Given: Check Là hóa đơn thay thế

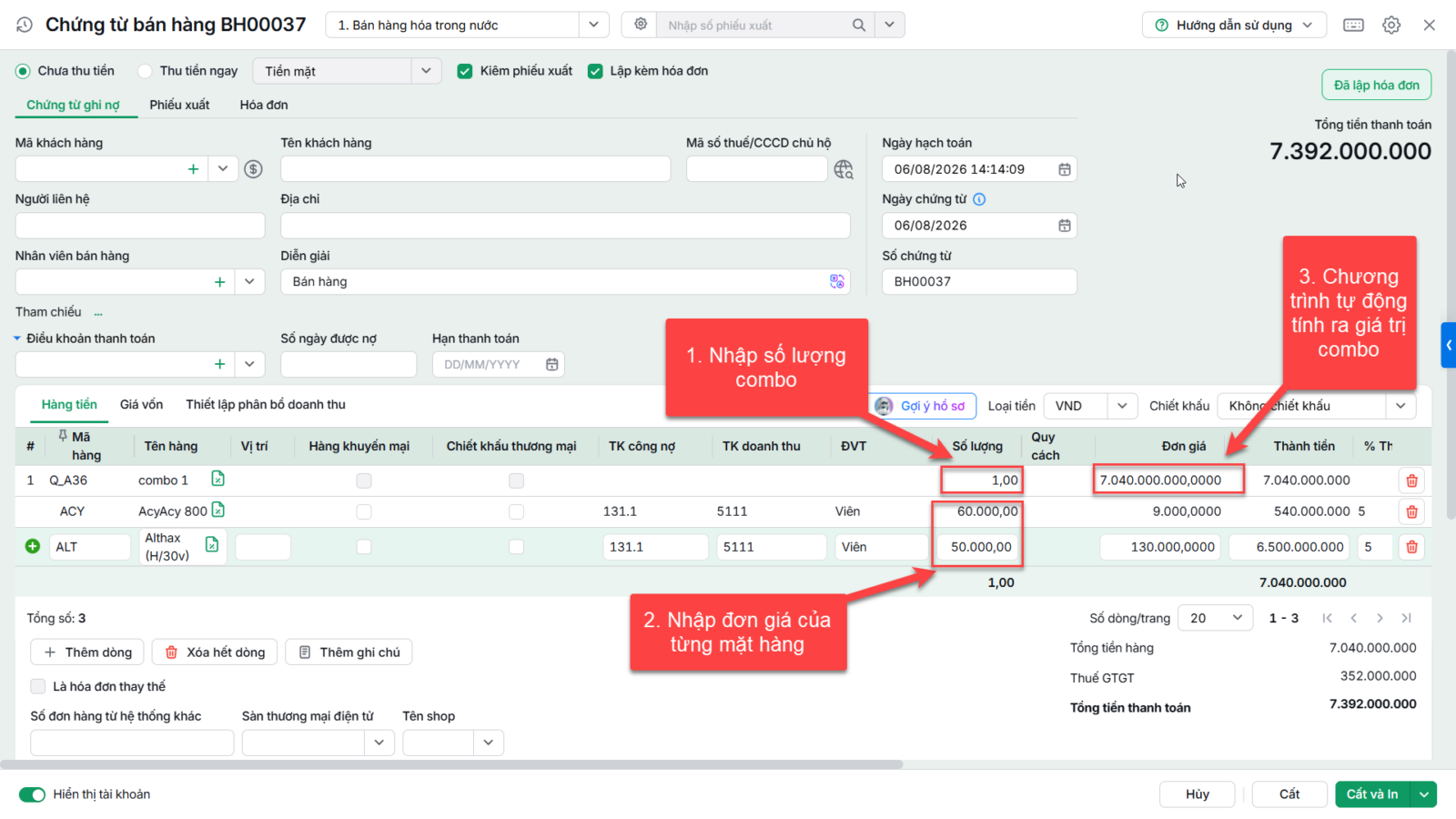Looking at the screenshot, I should pyautogui.click(x=37, y=686).
